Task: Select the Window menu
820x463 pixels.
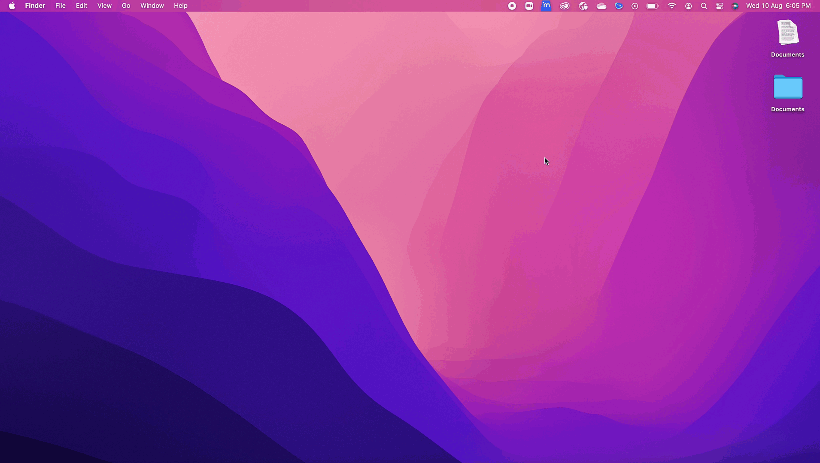Action: (x=152, y=6)
